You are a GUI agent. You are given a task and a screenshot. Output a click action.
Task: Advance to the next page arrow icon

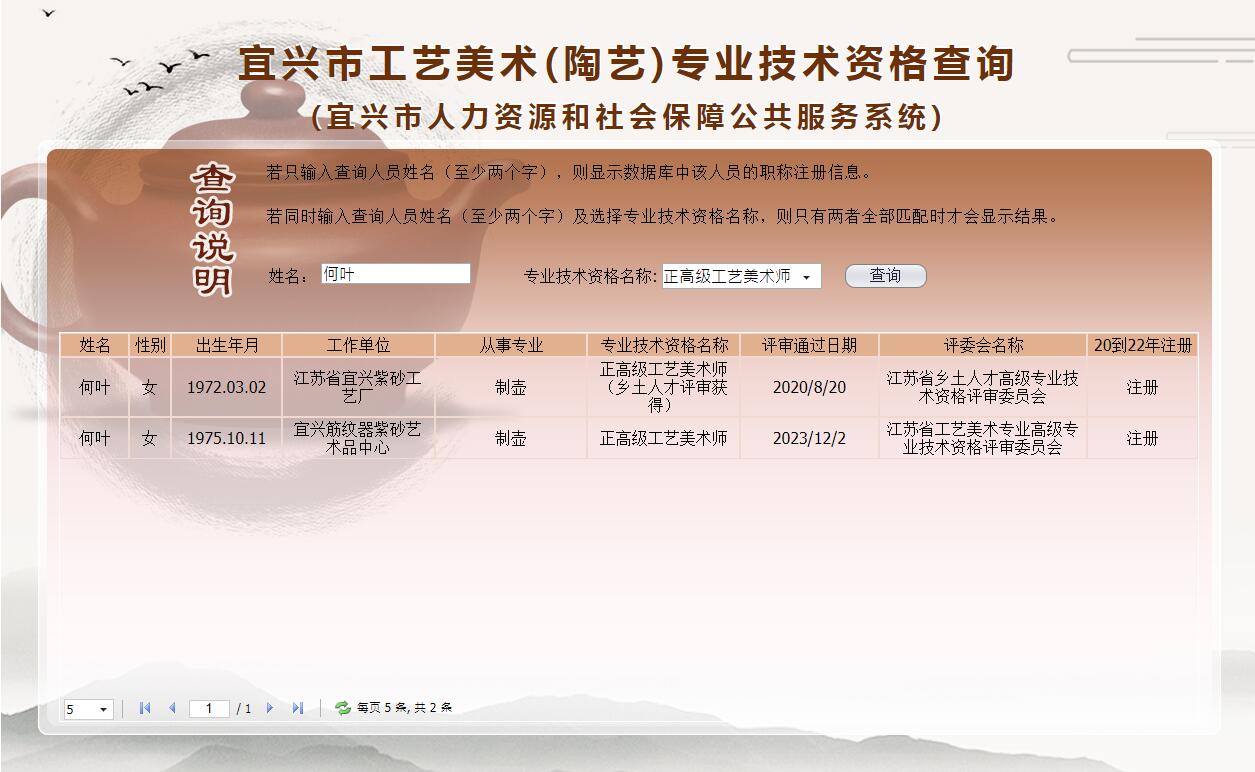[269, 709]
